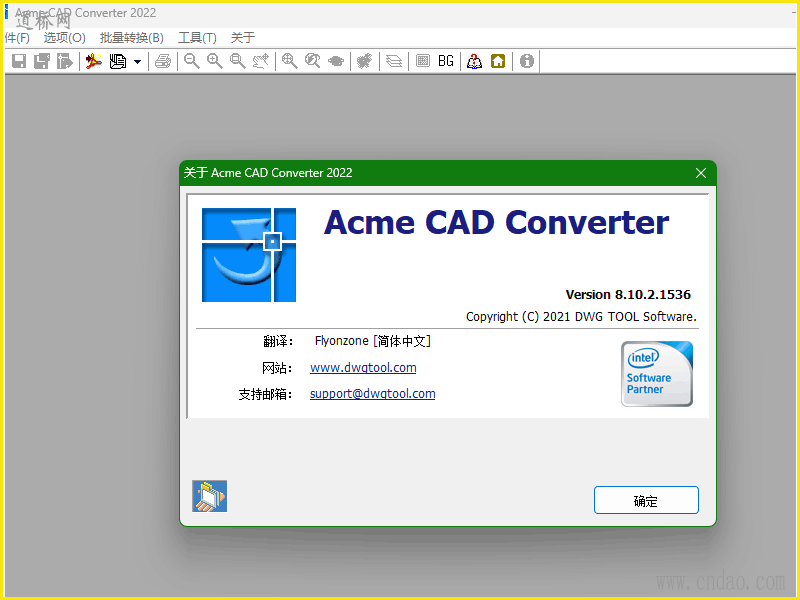The height and width of the screenshot is (600, 800).
Task: Click the Version 8.10.2.1536 text
Action: [x=628, y=294]
